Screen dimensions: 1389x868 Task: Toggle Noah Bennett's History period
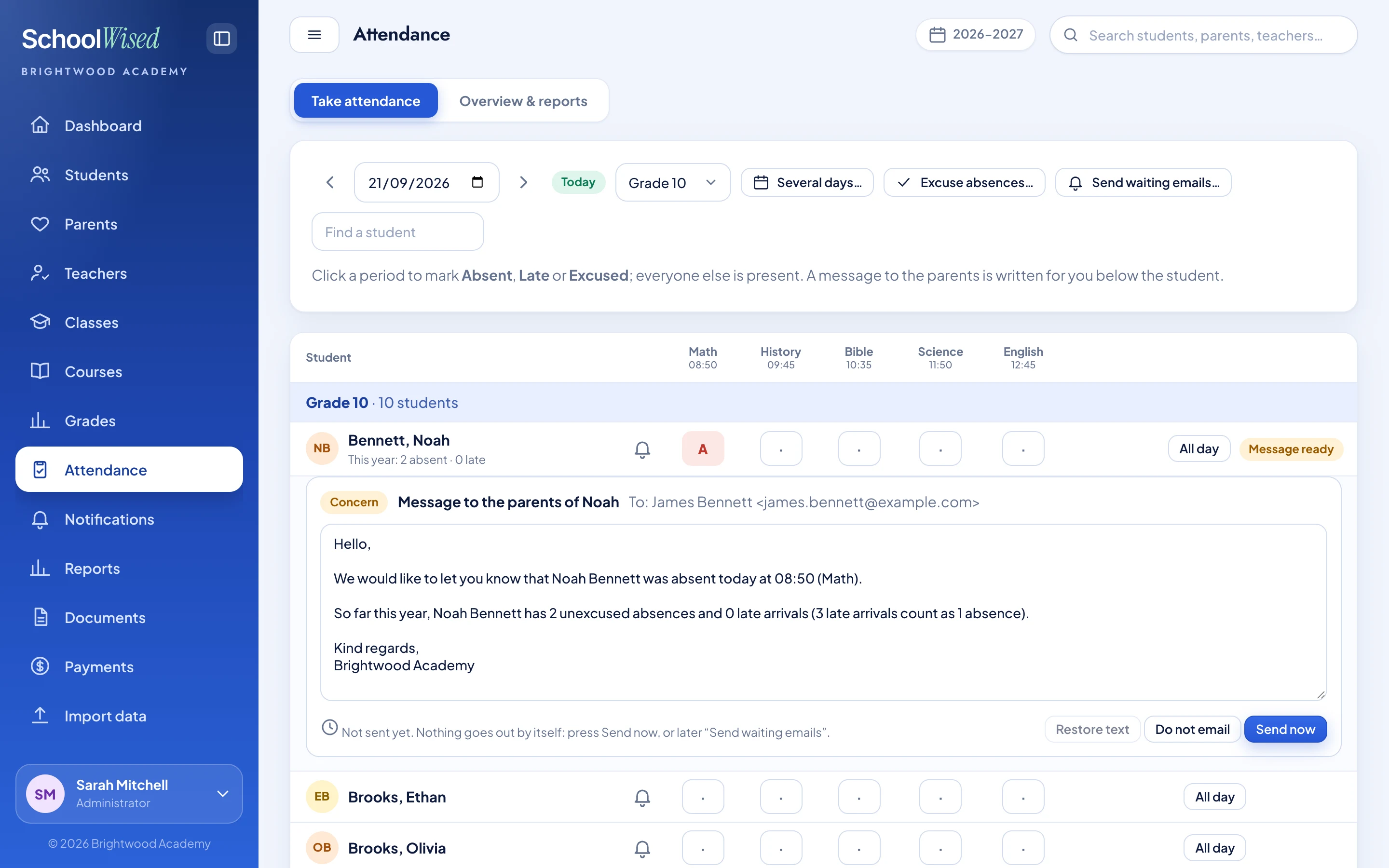tap(781, 449)
